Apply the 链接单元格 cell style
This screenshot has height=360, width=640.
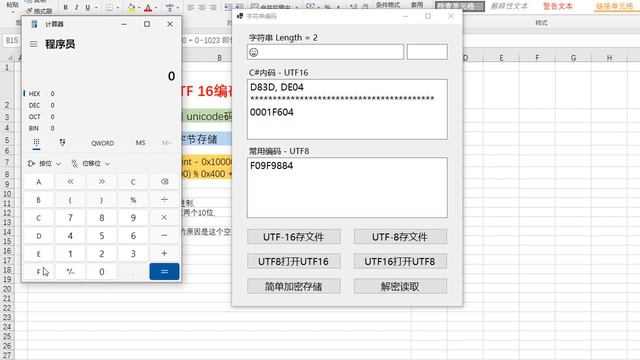[614, 6]
